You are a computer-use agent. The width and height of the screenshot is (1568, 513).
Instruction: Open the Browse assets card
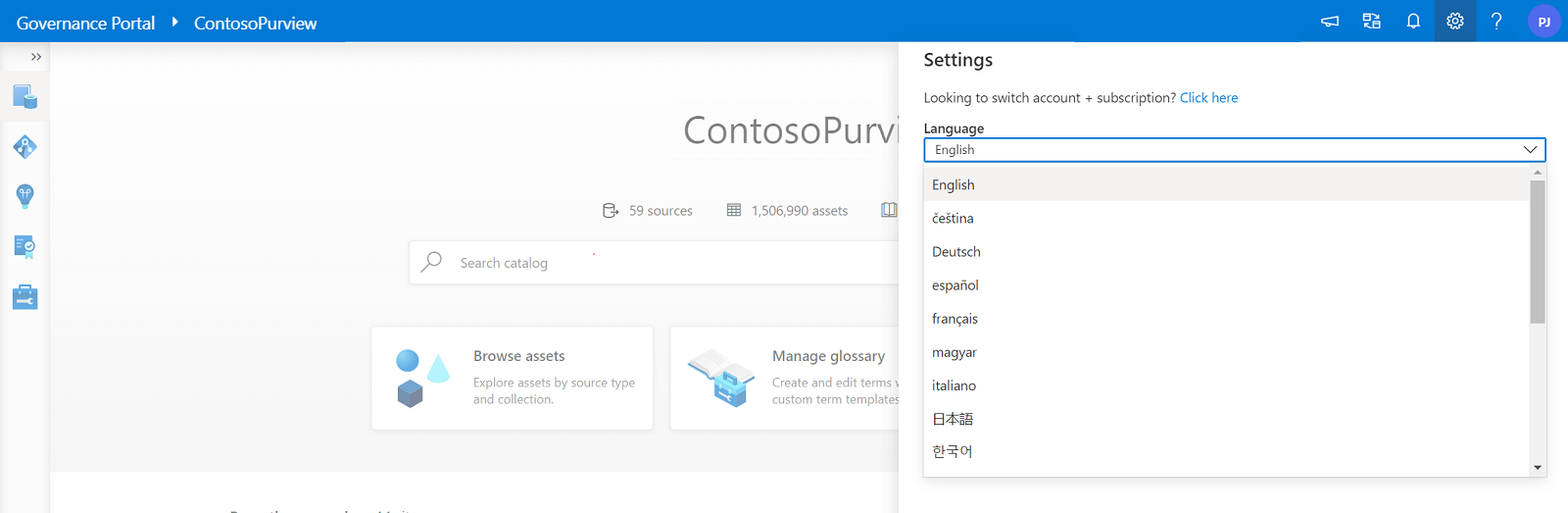513,378
